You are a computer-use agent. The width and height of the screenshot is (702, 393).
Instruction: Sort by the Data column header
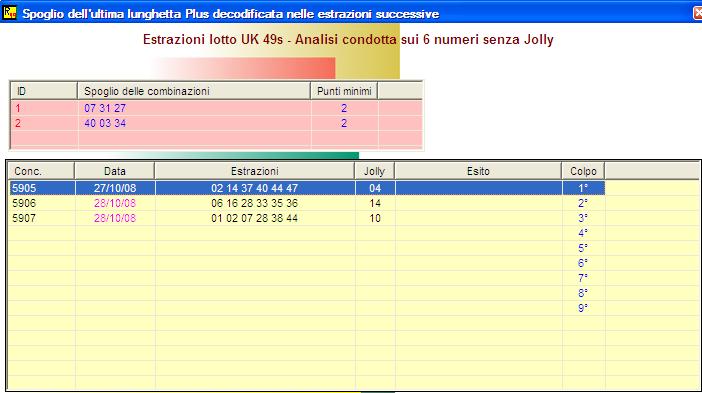point(115,171)
